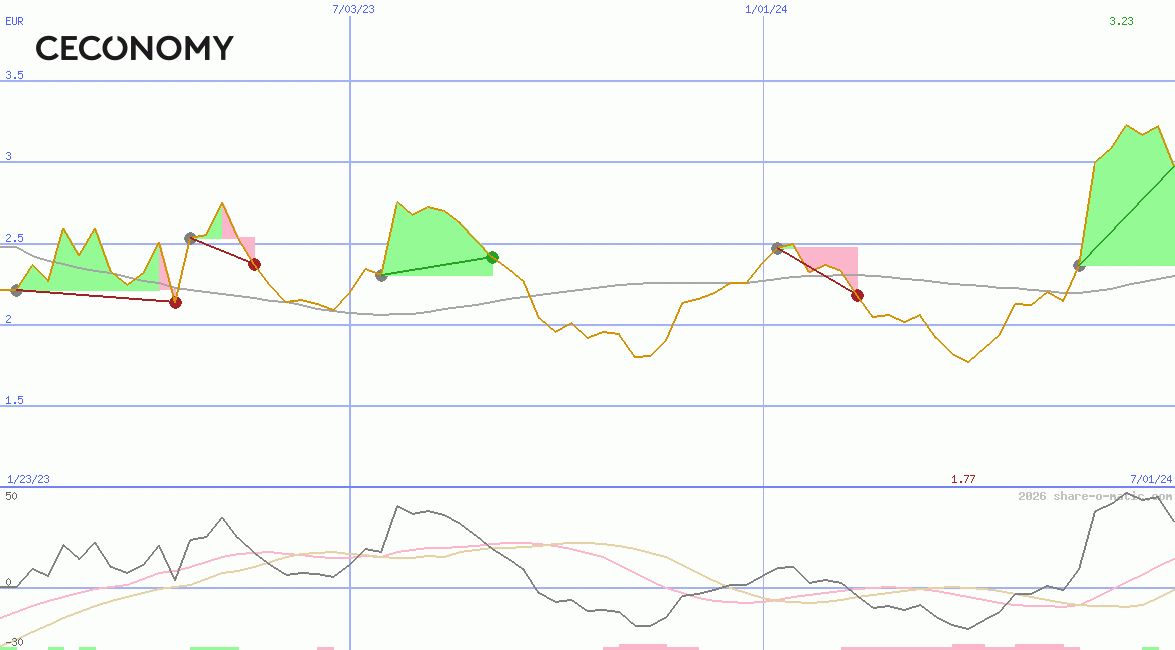This screenshot has height=650, width=1175.
Task: Click the green dot marker on the price line
Action: [x=492, y=257]
